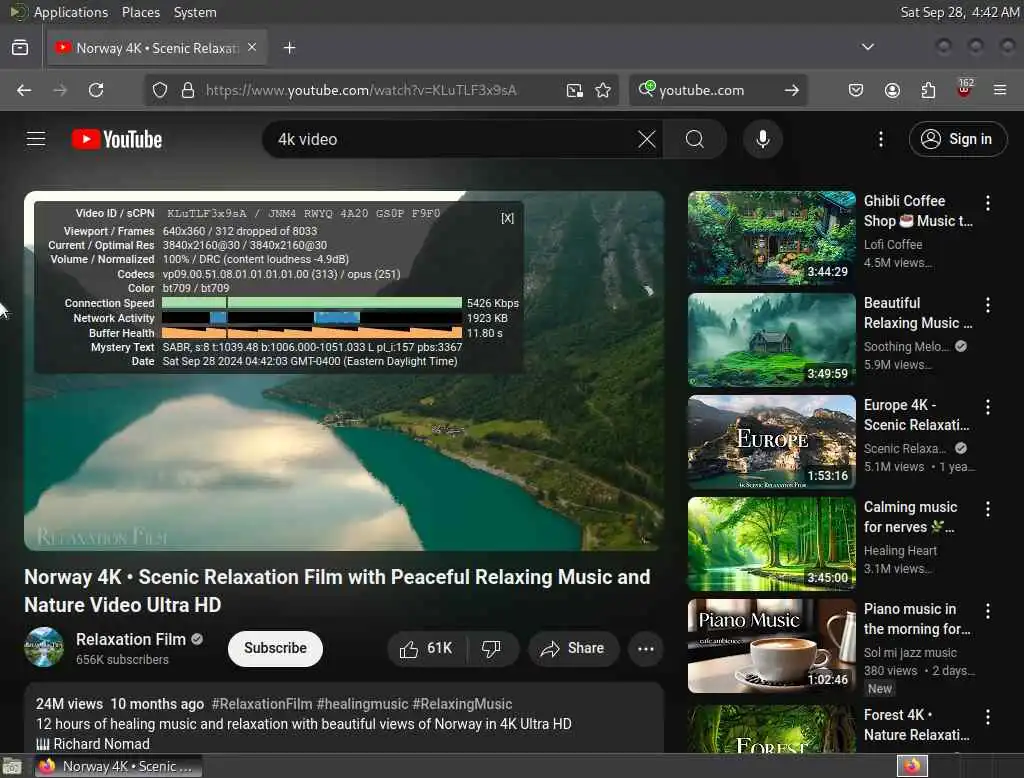
Task: Click the browser address bar URL
Action: click(x=361, y=90)
